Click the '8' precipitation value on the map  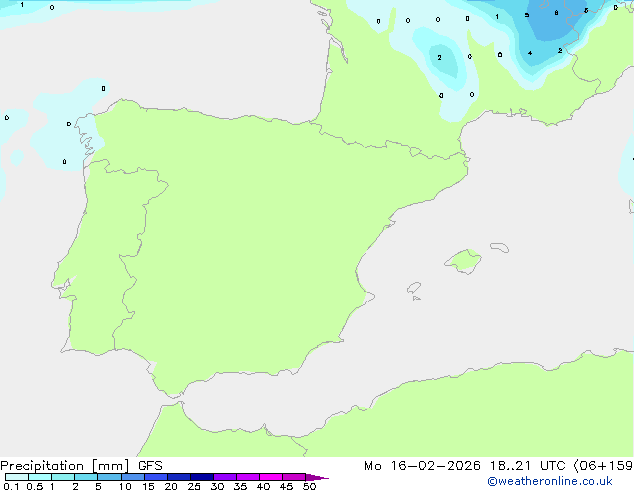(x=556, y=13)
